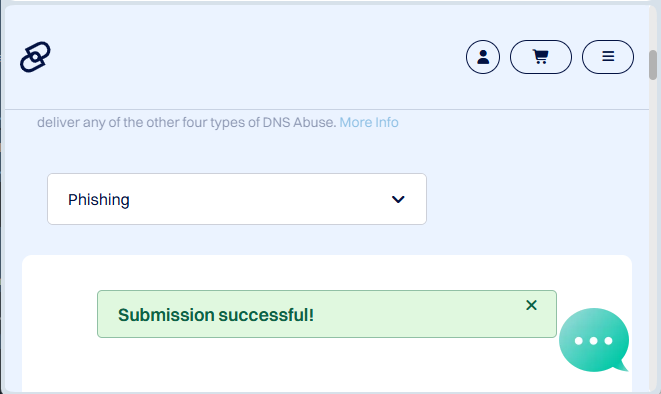
Task: Click the chain-link site logo
Action: click(35, 57)
